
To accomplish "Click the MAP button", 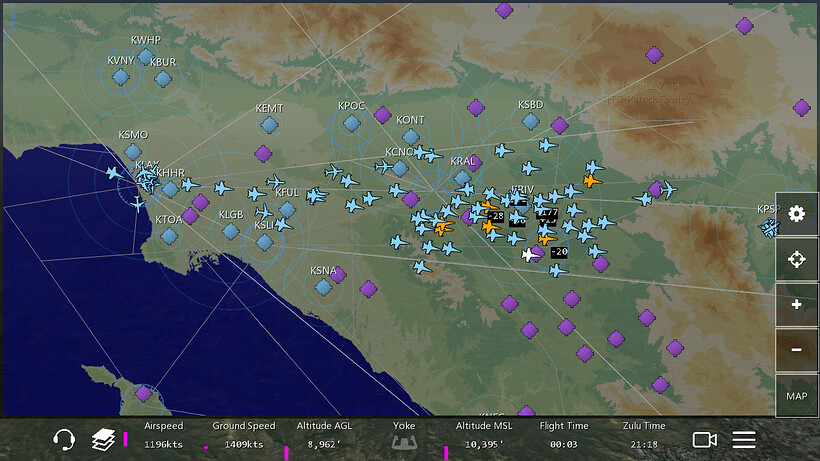I will (796, 396).
